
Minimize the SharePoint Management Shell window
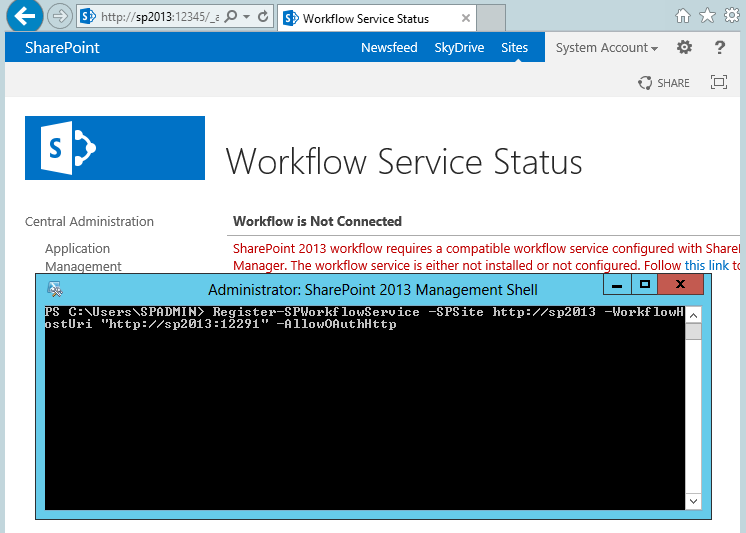tap(617, 284)
